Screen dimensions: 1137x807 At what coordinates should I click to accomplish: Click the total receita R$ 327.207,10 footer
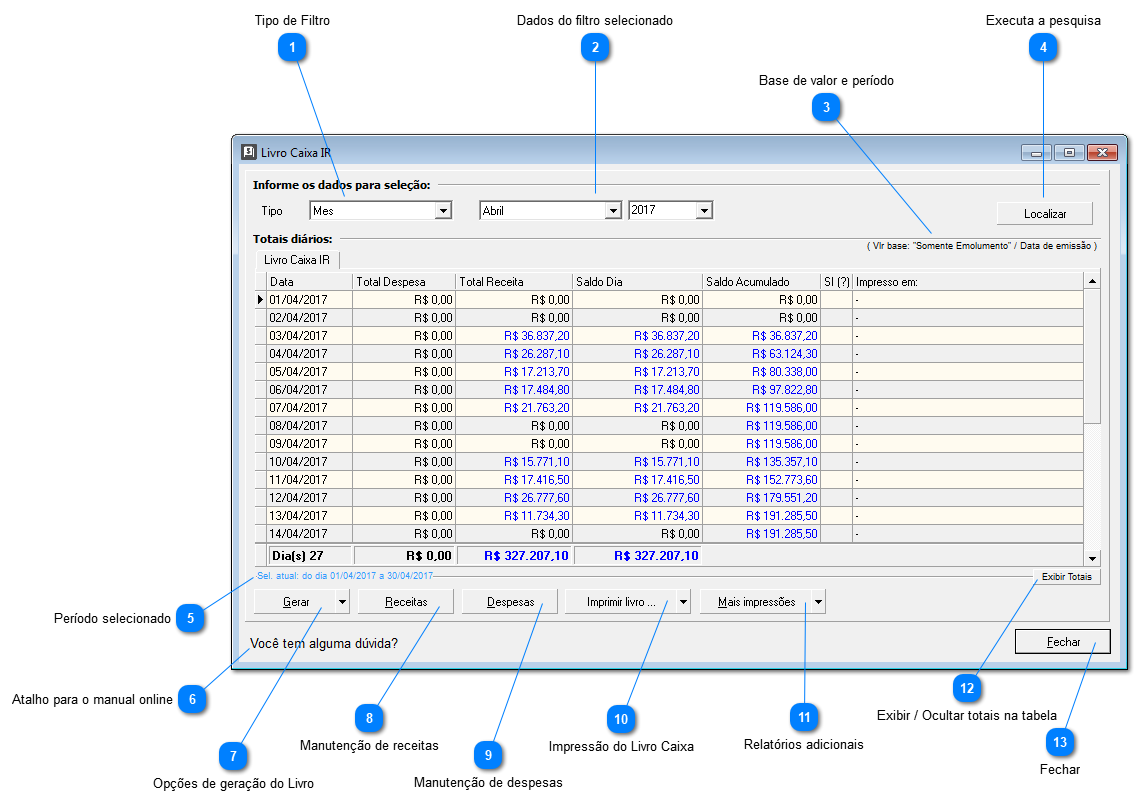click(x=515, y=555)
